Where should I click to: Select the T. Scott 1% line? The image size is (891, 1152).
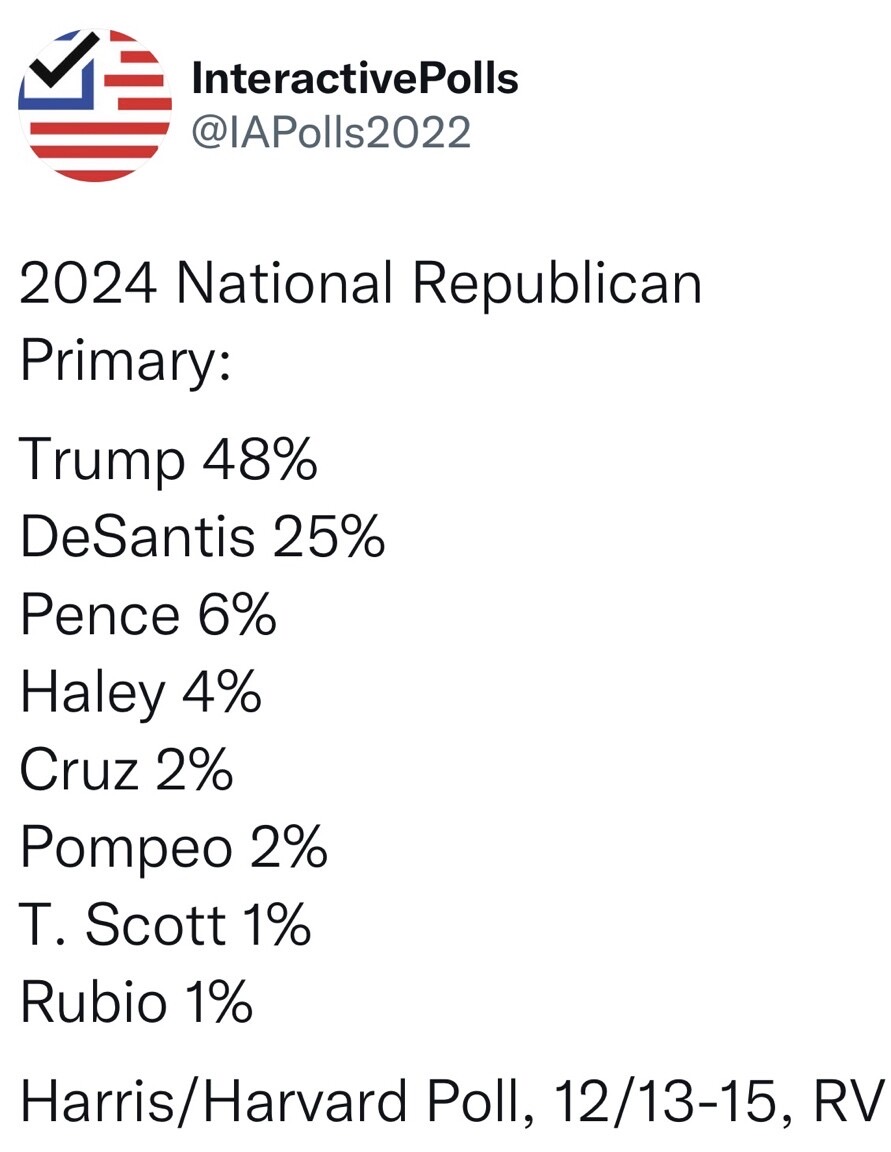165,924
